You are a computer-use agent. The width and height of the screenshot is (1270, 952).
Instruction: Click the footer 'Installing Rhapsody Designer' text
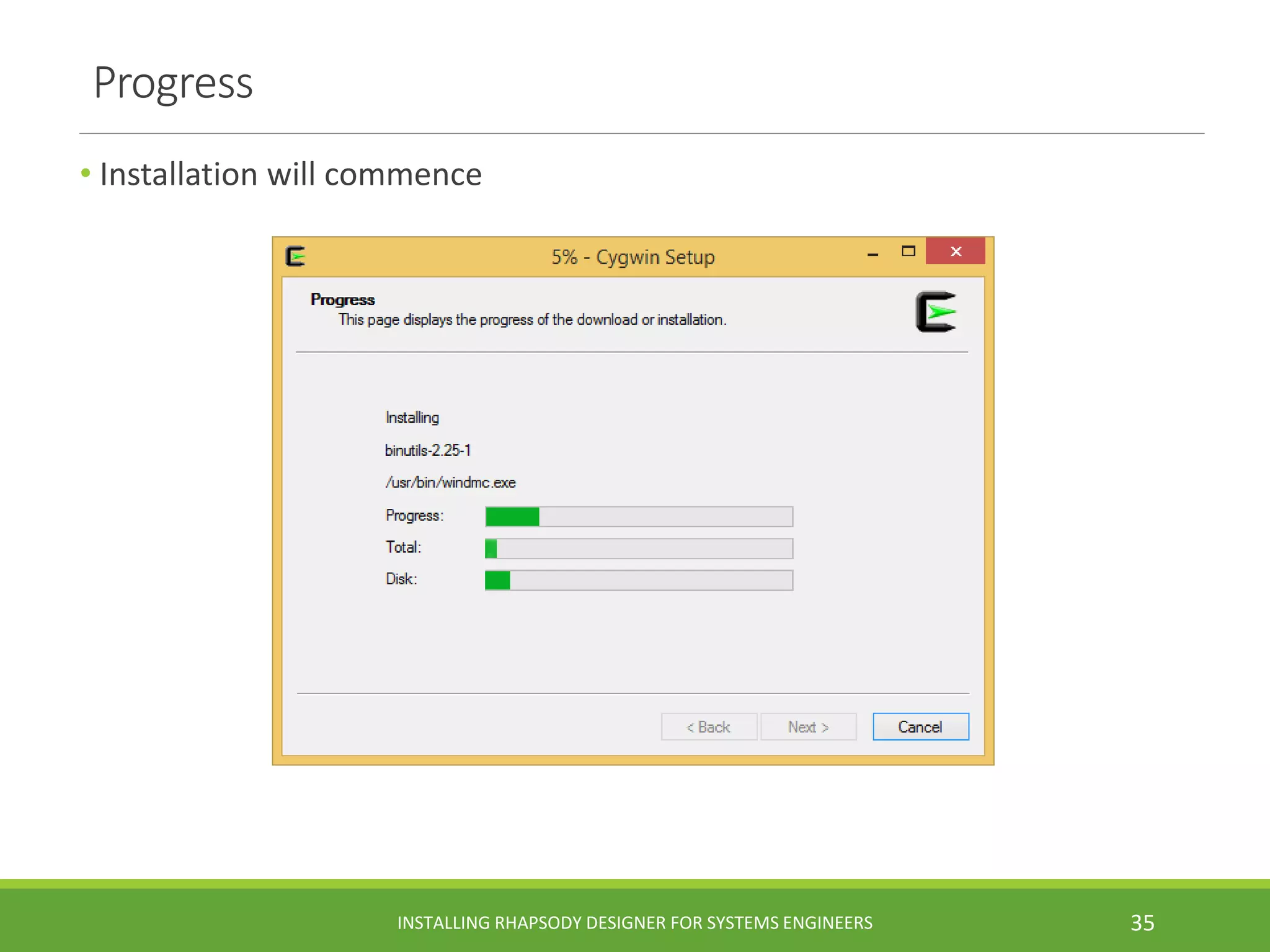pyautogui.click(x=635, y=923)
